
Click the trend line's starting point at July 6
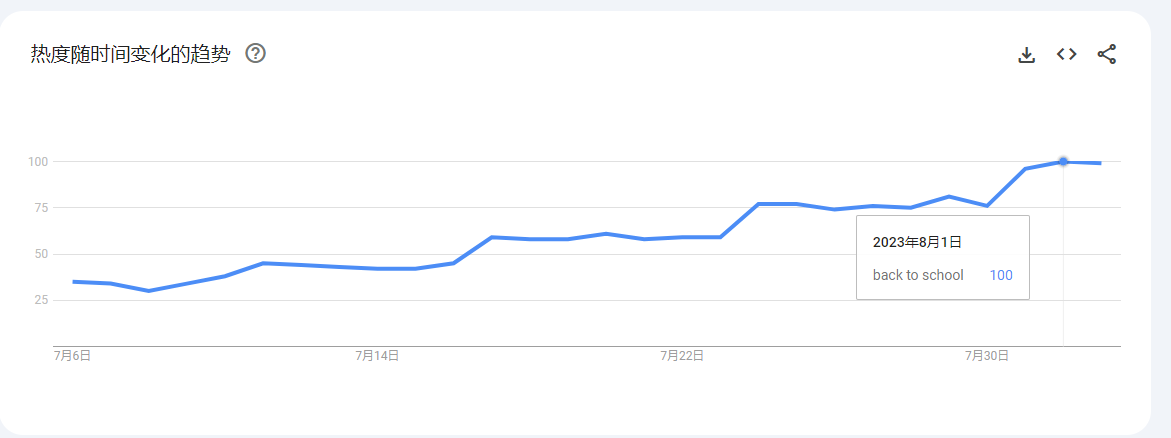[x=73, y=282]
